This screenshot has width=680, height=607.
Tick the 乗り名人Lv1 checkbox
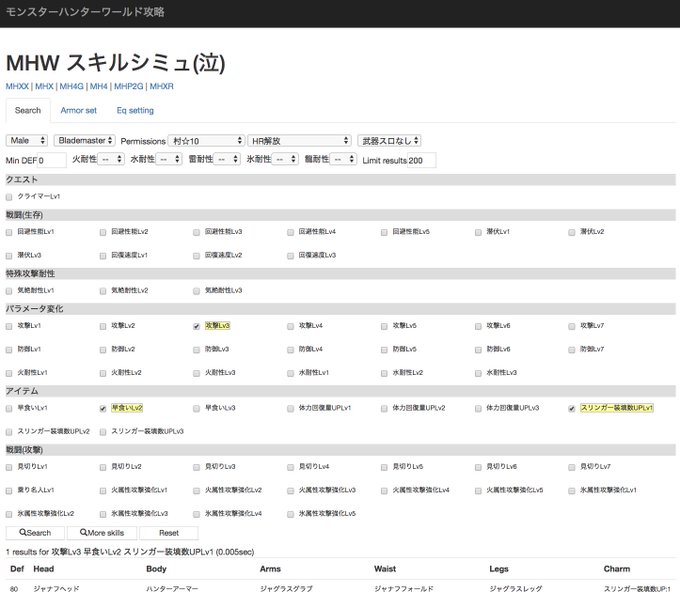9,491
